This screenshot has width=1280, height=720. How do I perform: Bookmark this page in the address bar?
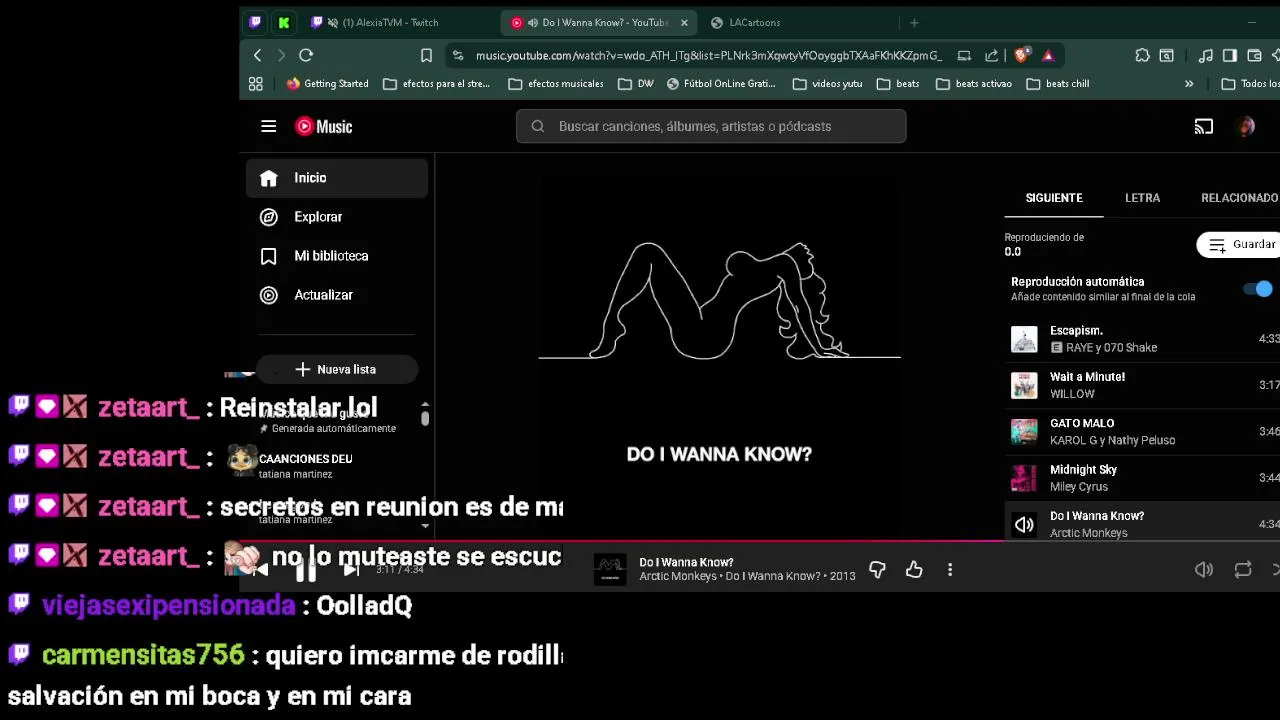click(x=426, y=56)
